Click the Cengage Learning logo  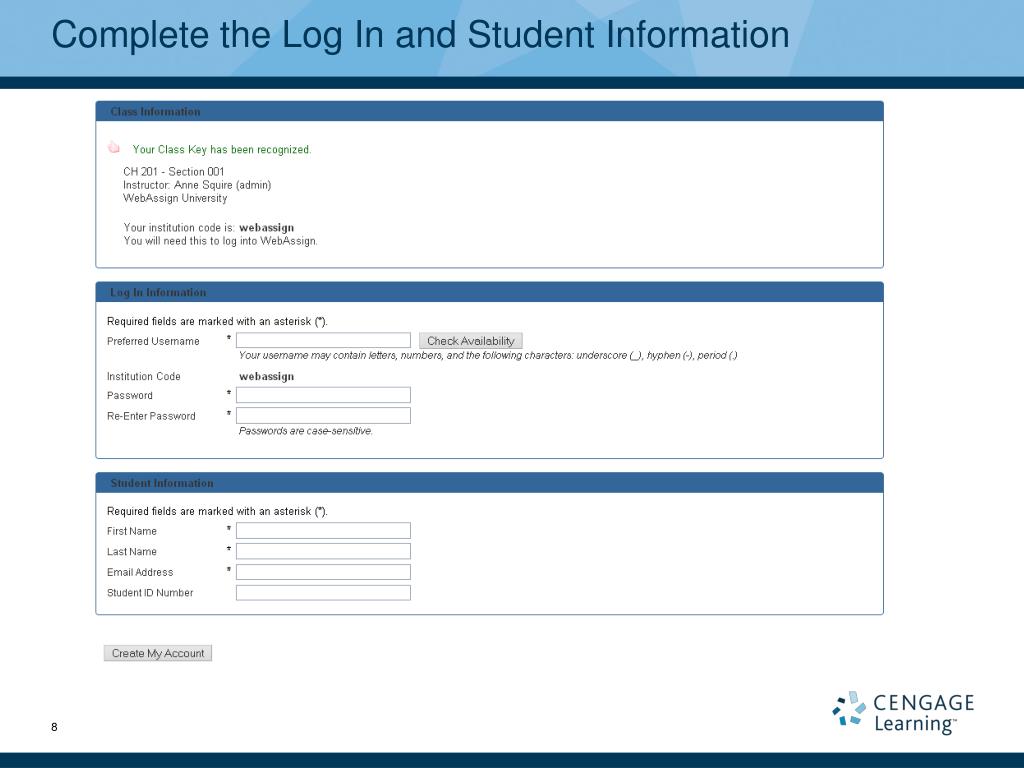[x=903, y=712]
